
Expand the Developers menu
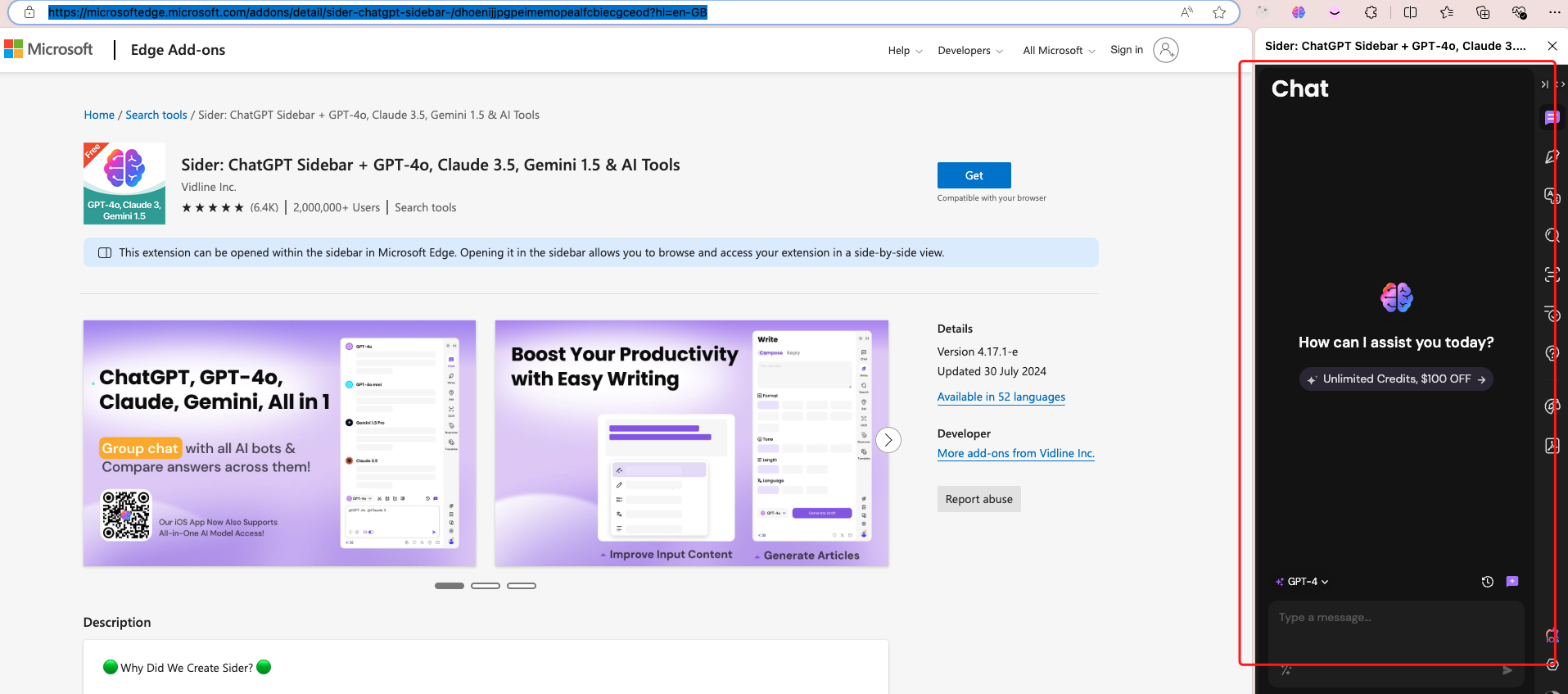[970, 51]
